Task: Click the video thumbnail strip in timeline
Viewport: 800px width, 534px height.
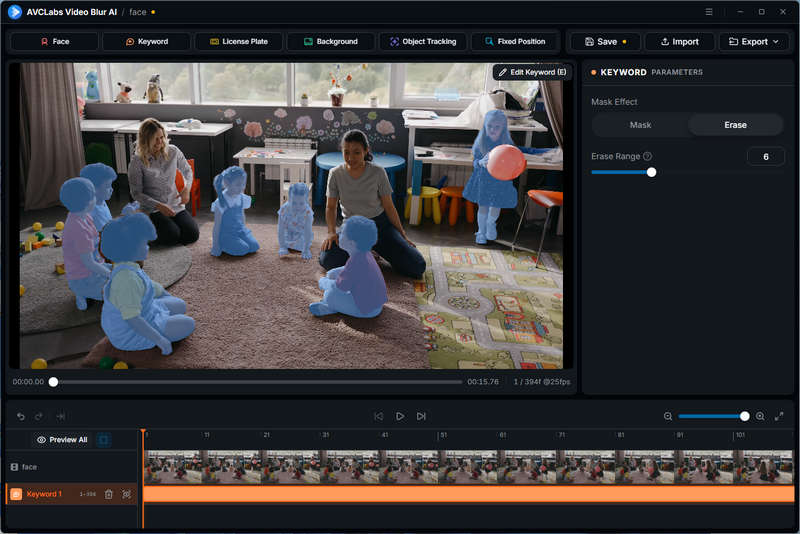Action: 469,467
